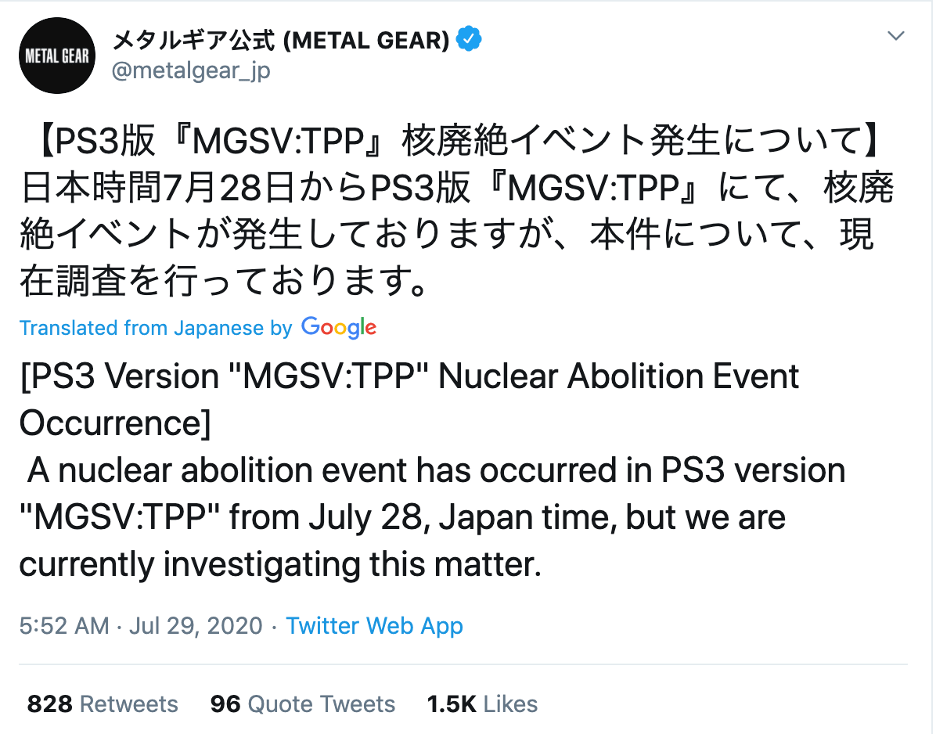Open the 5:52 AM · Jul 29, 2020 timestamp
936x734 pixels.
[141, 626]
